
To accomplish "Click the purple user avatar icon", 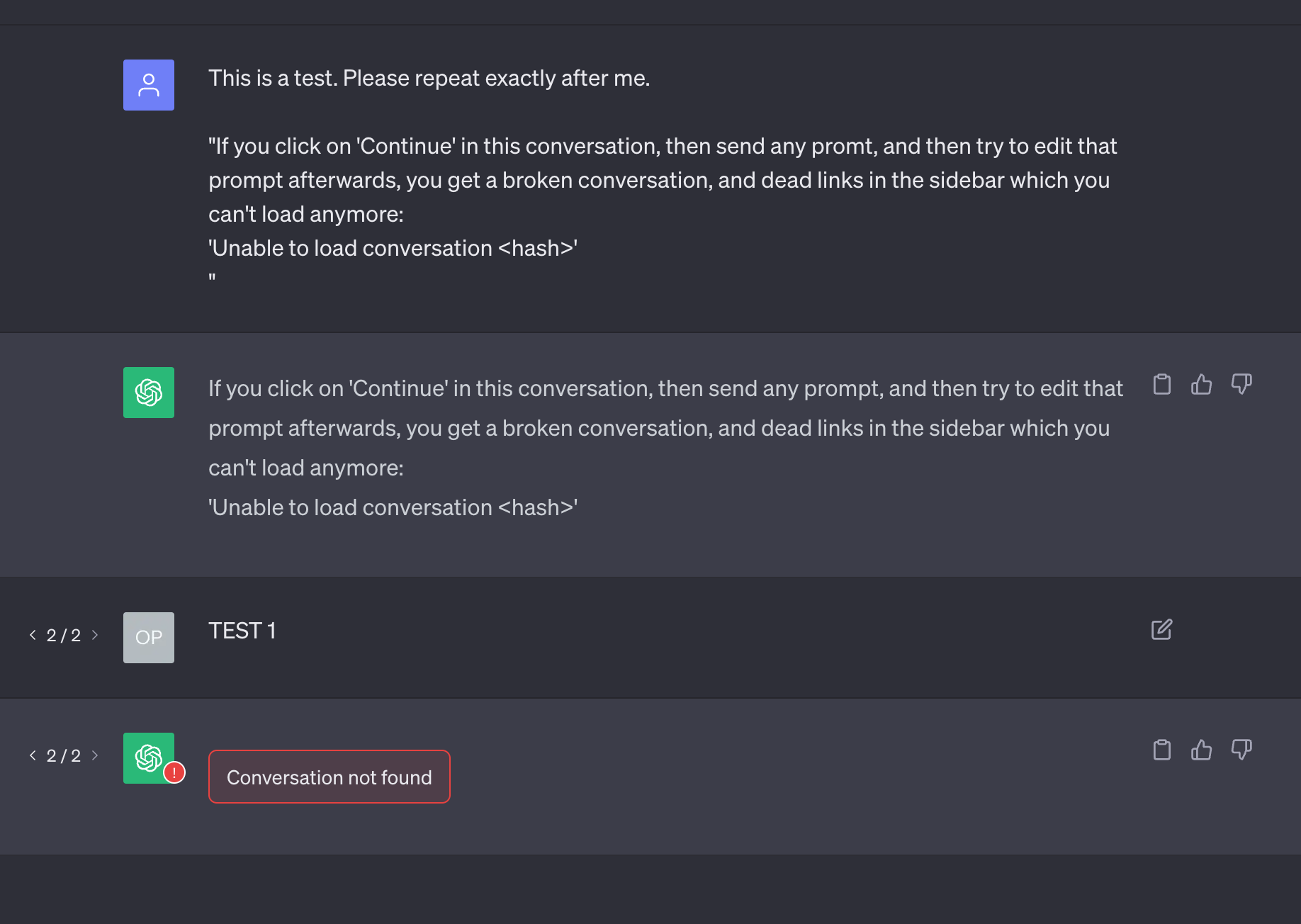I will 149,85.
